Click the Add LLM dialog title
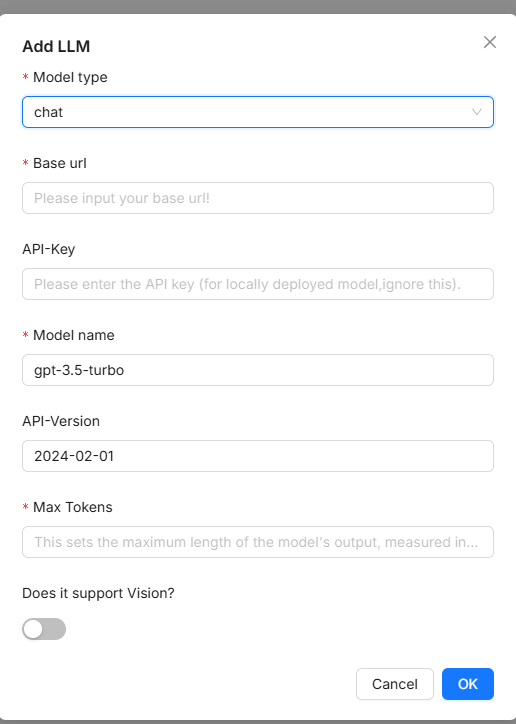 coord(56,46)
